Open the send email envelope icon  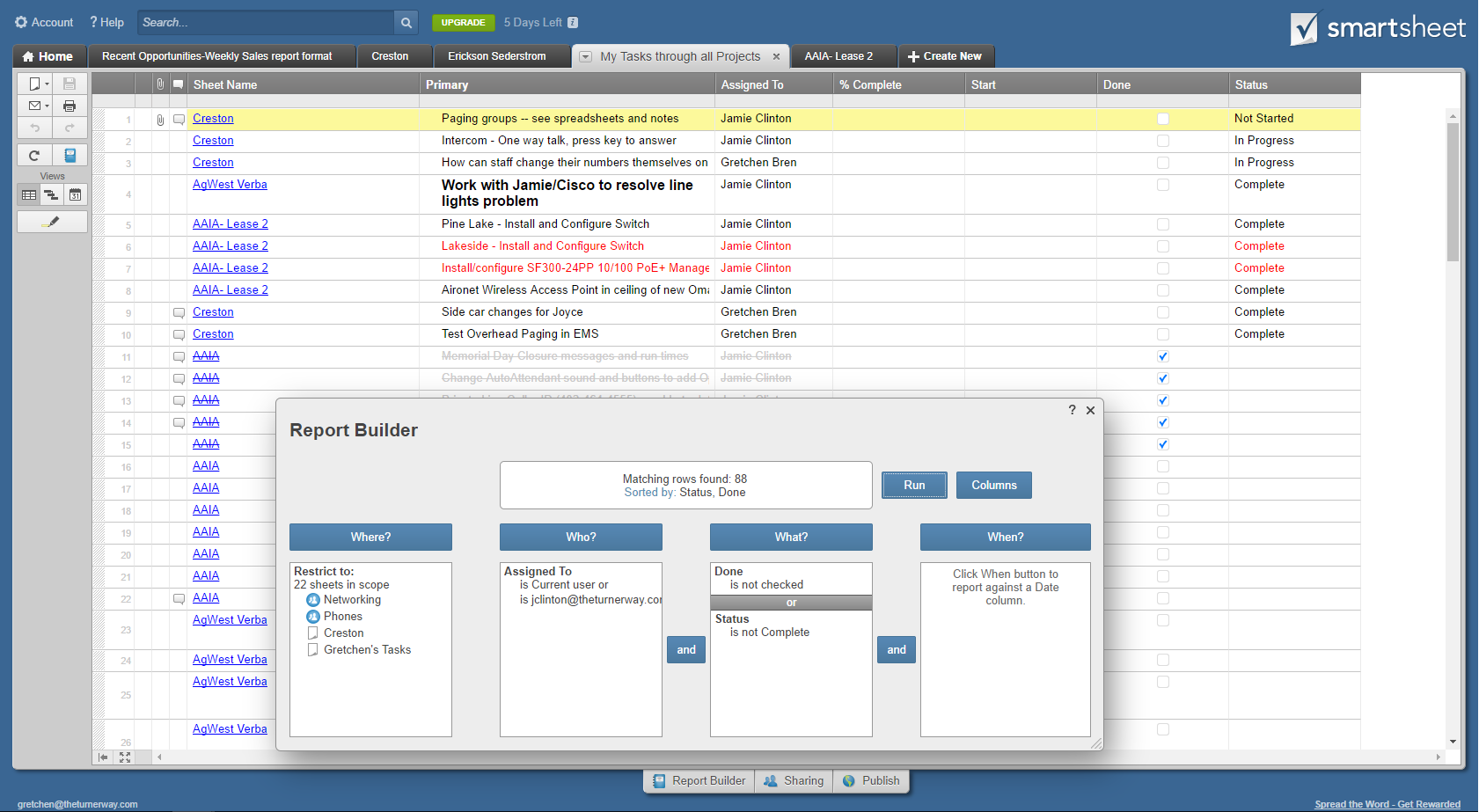[x=34, y=106]
